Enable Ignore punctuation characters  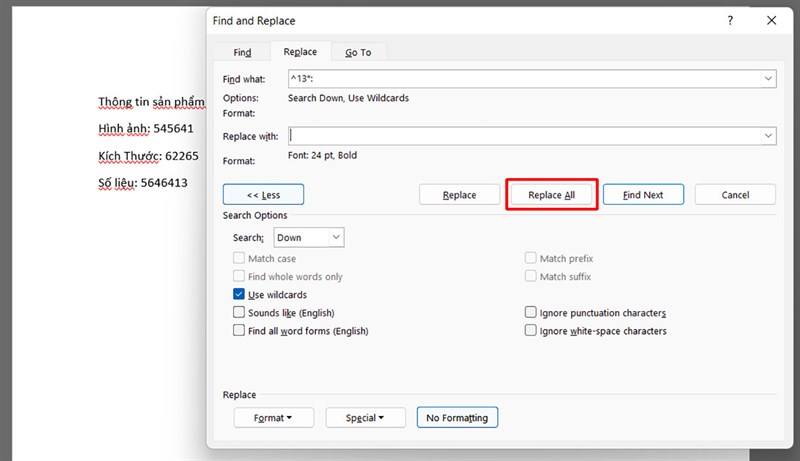point(531,313)
